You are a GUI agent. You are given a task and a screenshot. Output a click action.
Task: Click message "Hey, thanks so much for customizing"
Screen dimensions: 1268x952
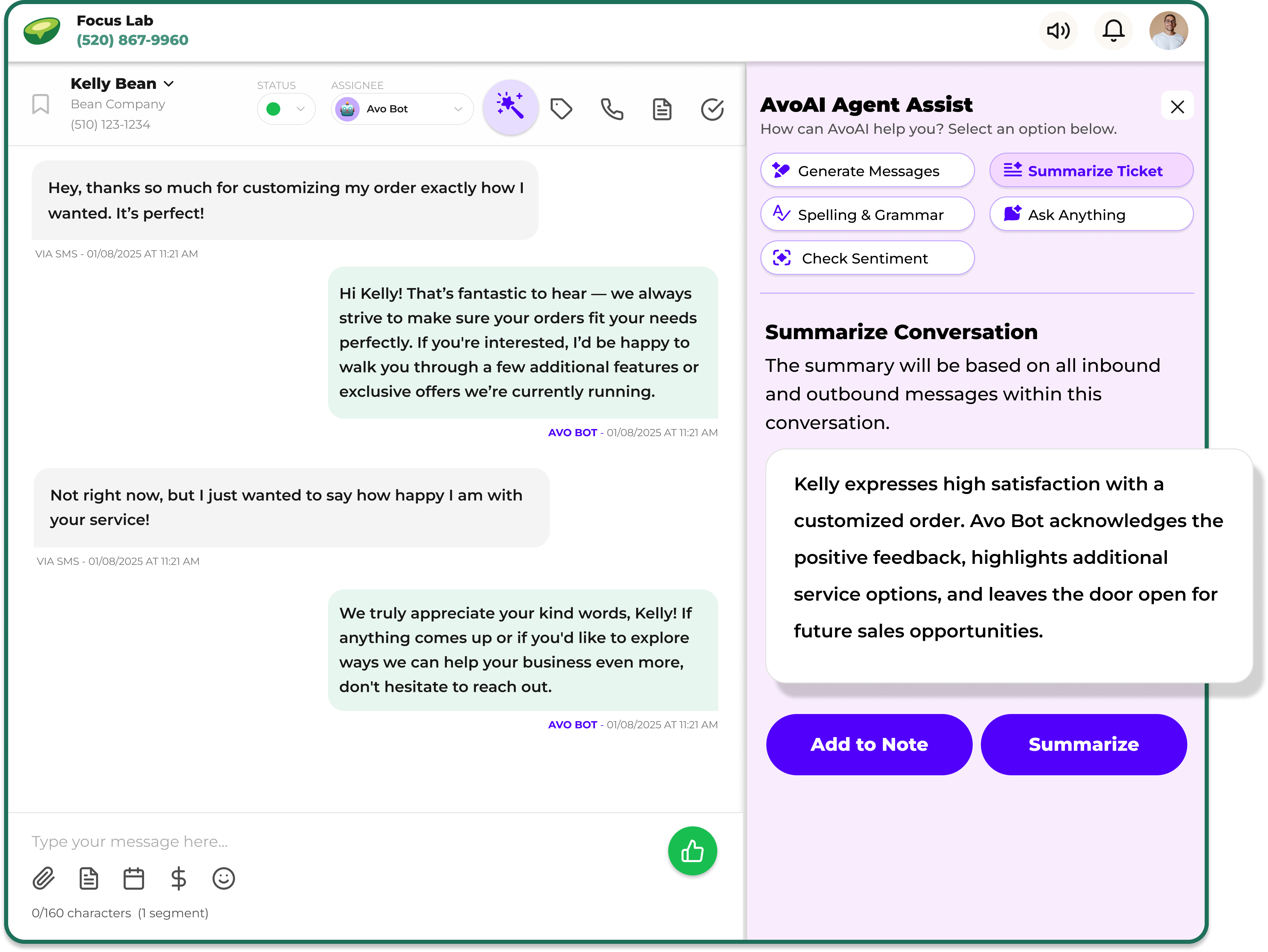(x=285, y=200)
